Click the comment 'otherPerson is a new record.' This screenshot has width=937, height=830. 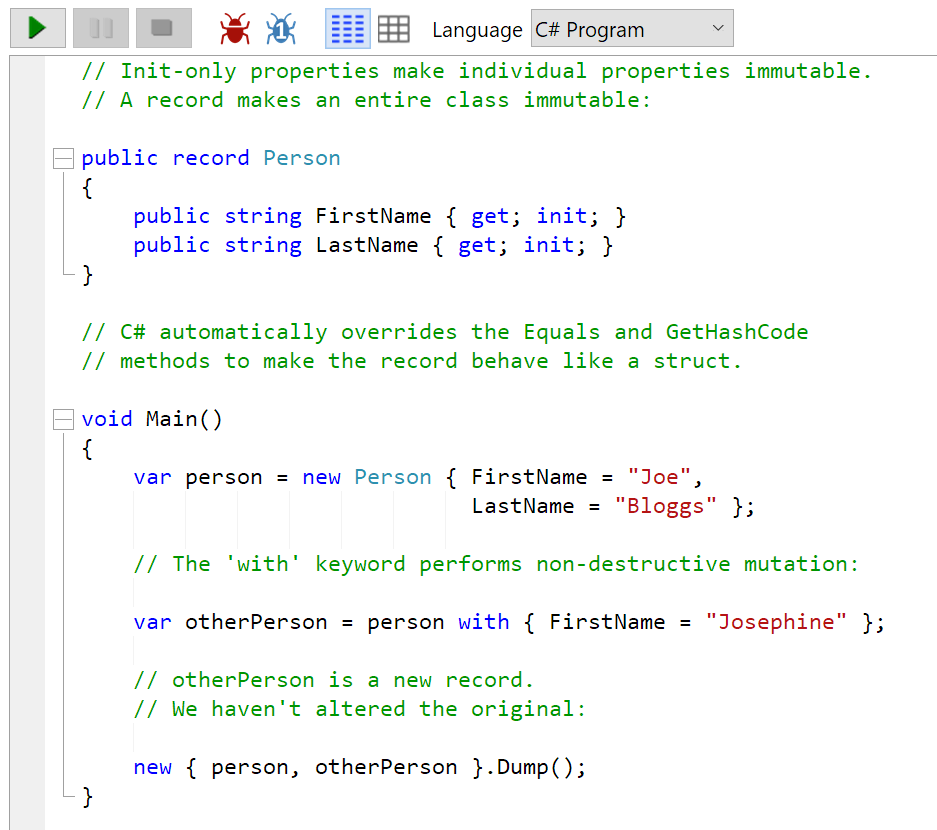coord(333,680)
